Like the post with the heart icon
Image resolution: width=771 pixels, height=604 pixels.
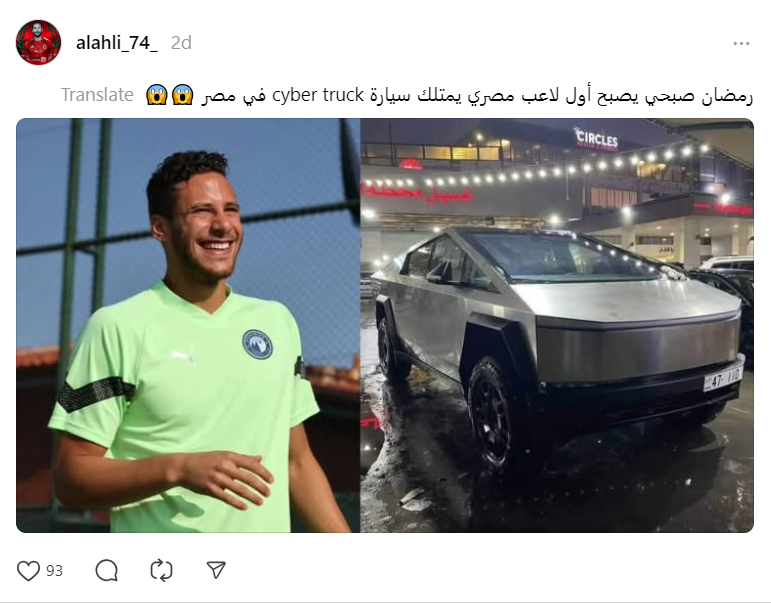pos(28,571)
